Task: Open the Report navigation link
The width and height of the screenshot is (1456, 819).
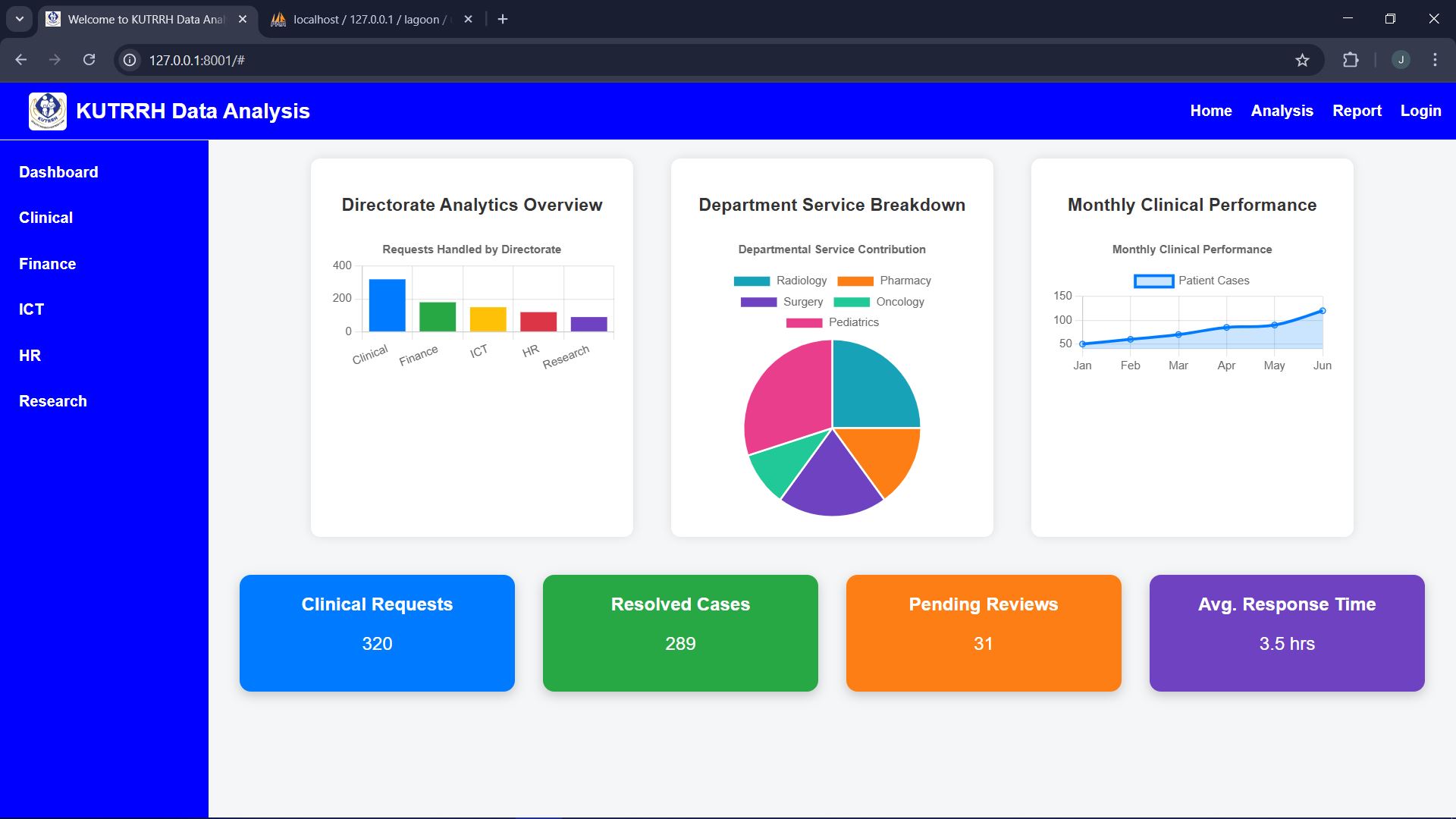Action: pos(1357,111)
